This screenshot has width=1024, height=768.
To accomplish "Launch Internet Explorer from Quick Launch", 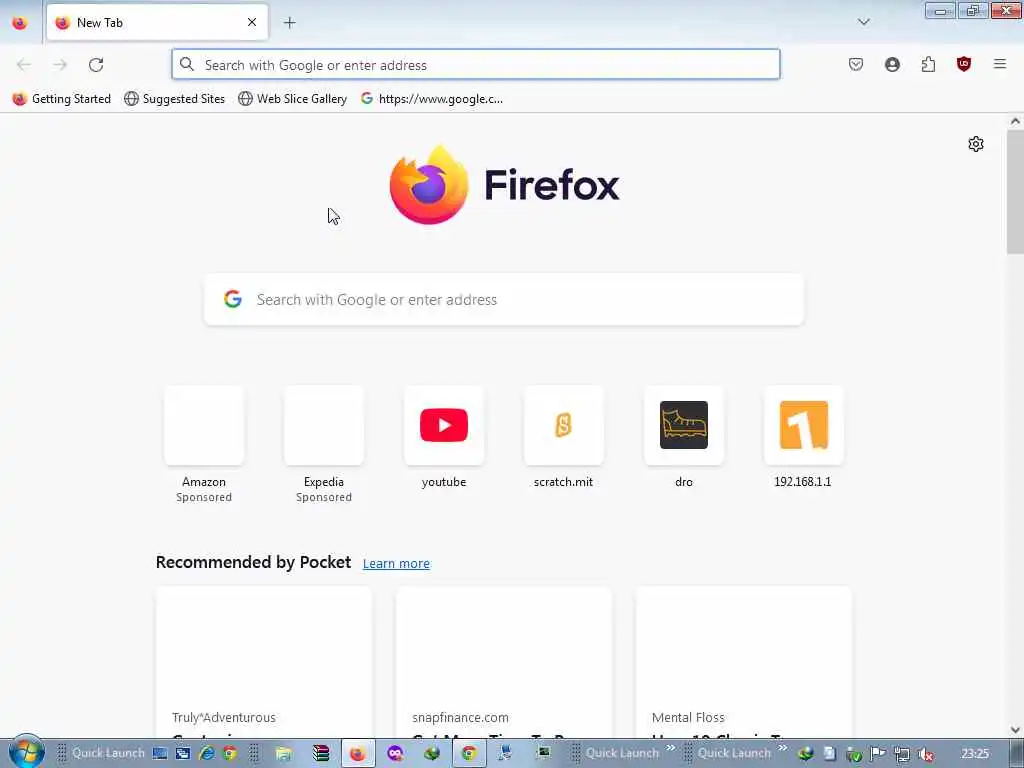I will [206, 753].
